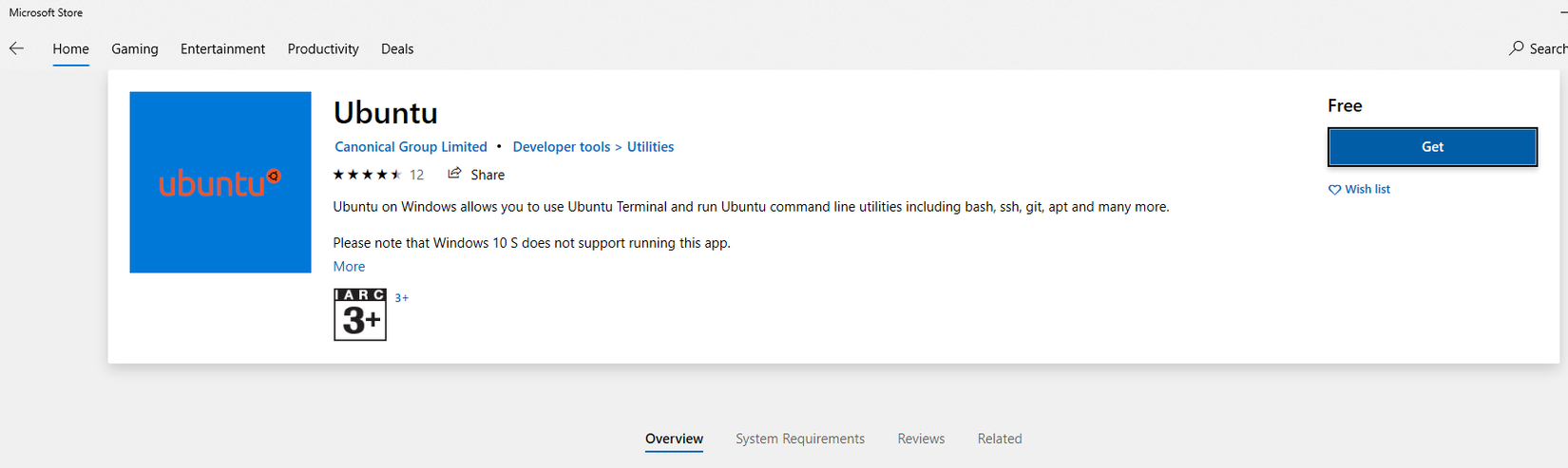
Task: Open the Deals tab
Action: pyautogui.click(x=397, y=49)
